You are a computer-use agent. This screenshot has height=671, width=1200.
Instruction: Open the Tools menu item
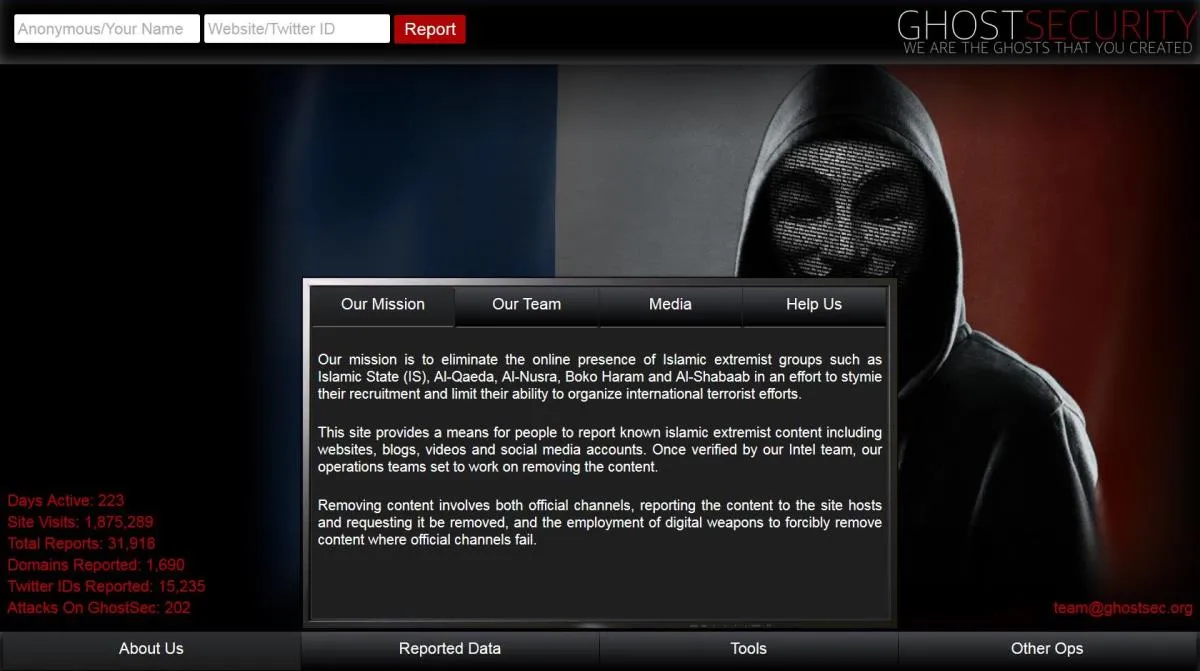(x=748, y=649)
